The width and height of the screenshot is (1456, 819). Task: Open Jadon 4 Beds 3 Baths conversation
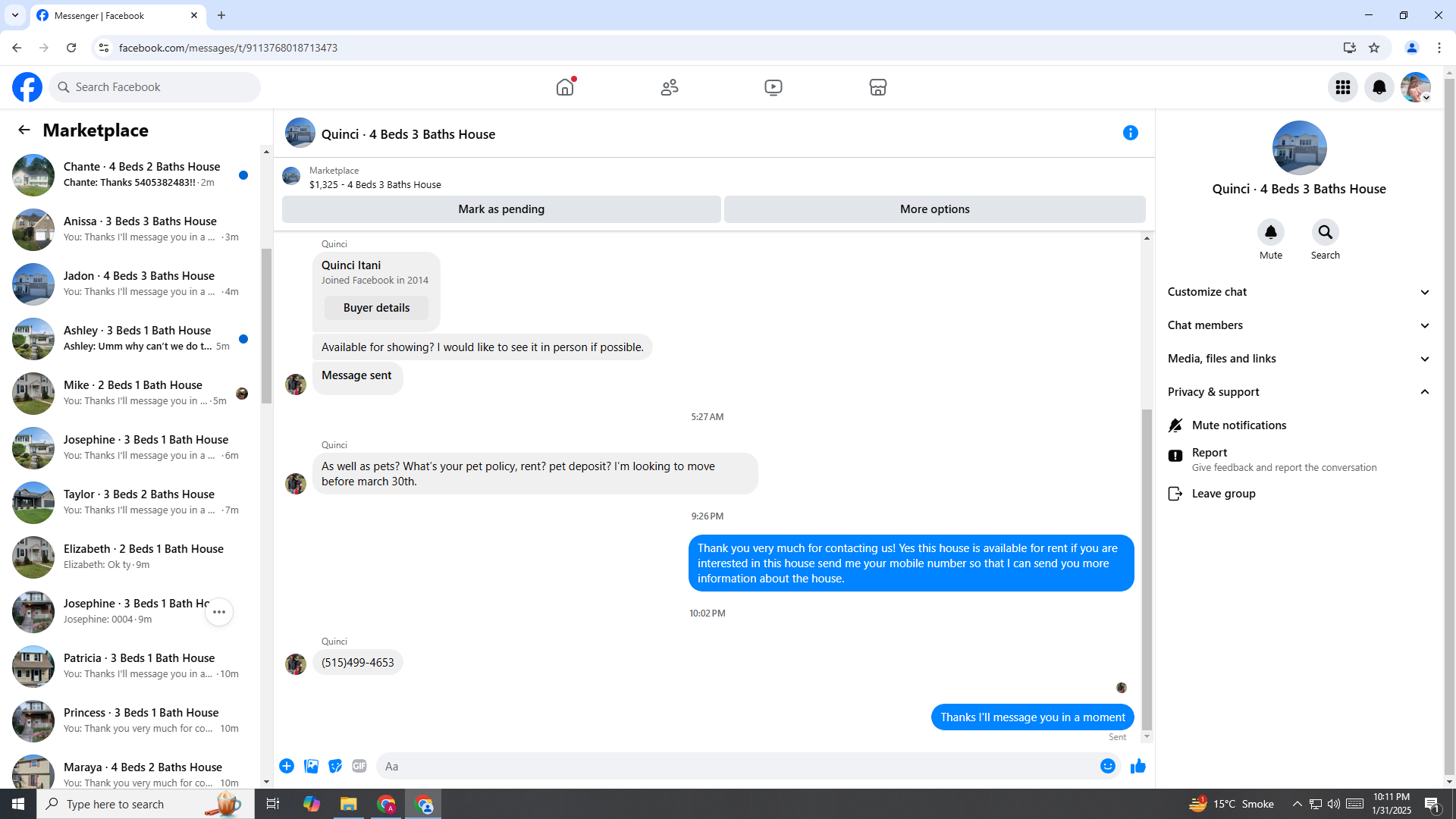tap(130, 284)
